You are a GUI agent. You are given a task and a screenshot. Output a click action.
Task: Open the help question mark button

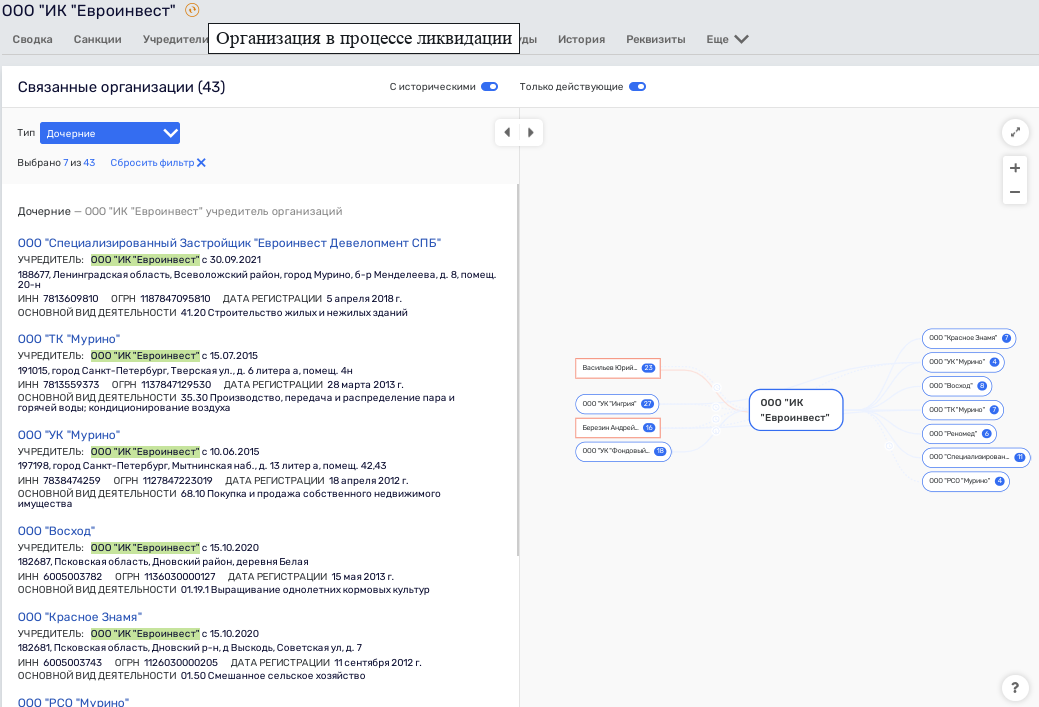[1014, 688]
